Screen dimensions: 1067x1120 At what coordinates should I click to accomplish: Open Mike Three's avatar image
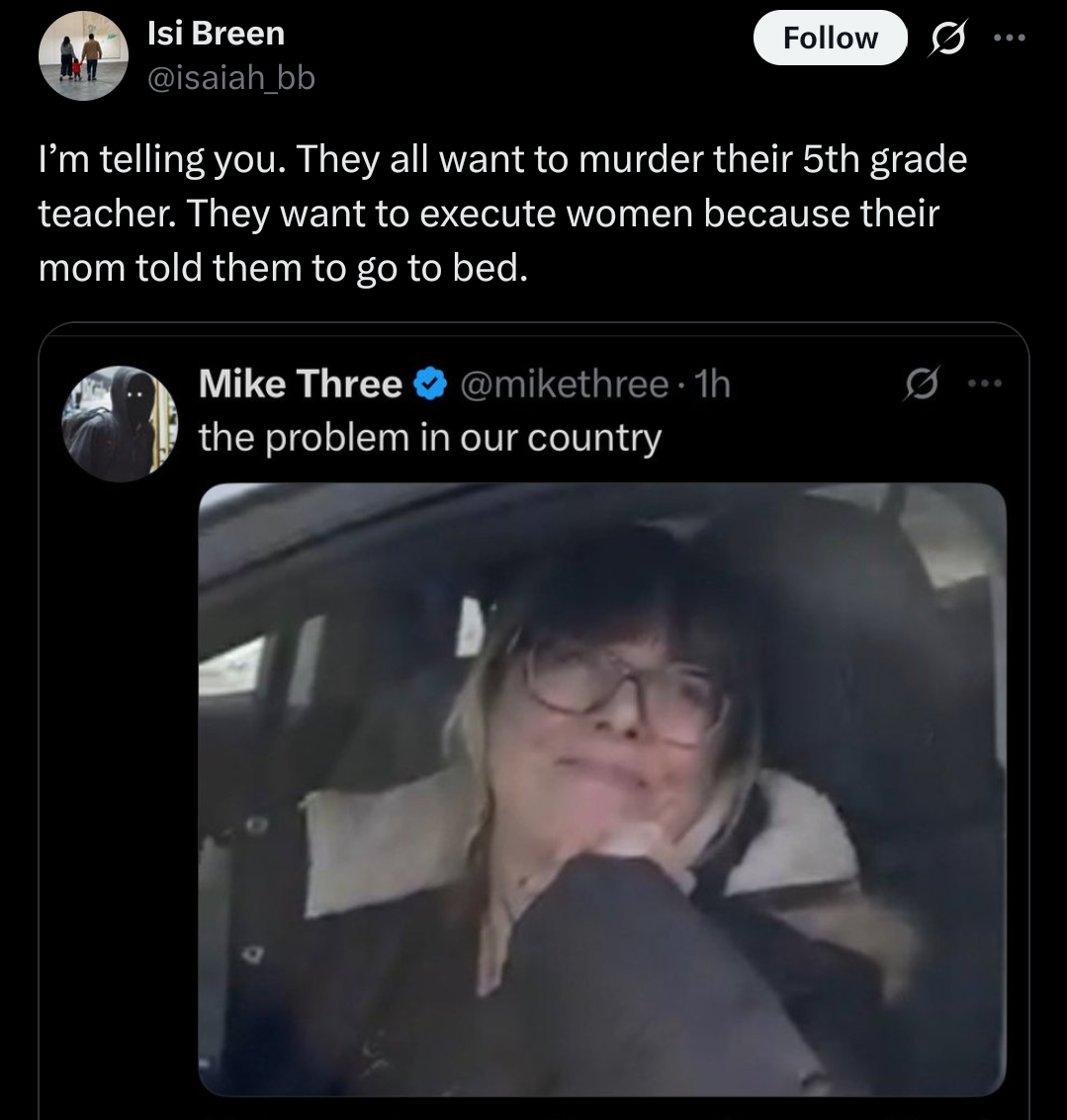(120, 423)
